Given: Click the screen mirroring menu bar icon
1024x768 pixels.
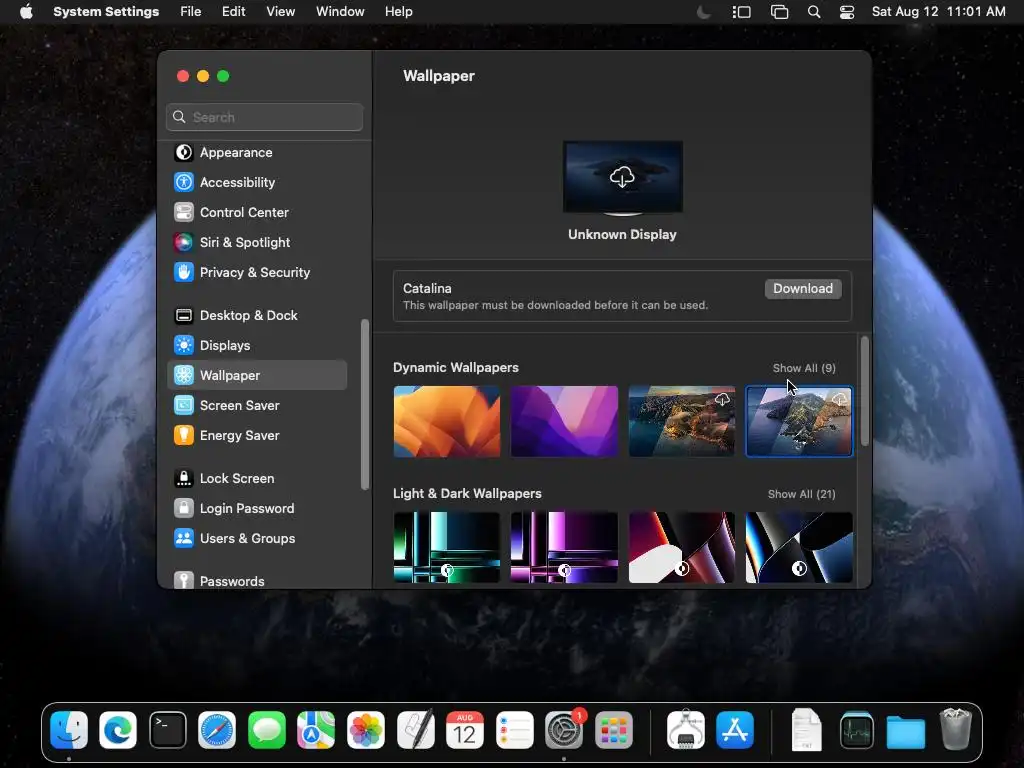Looking at the screenshot, I should pos(779,12).
